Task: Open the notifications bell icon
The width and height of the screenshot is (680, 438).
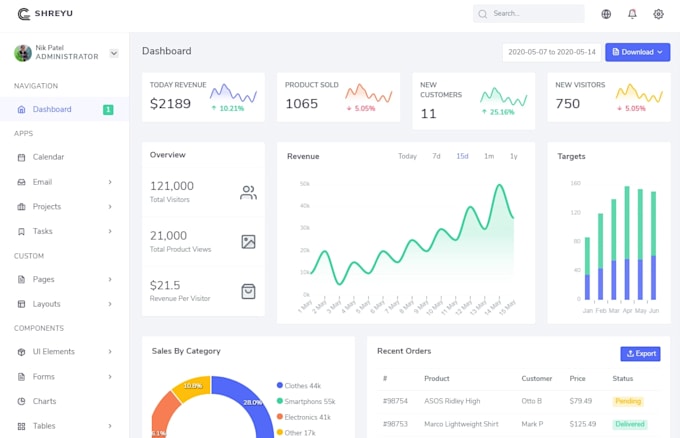Action: (x=632, y=14)
